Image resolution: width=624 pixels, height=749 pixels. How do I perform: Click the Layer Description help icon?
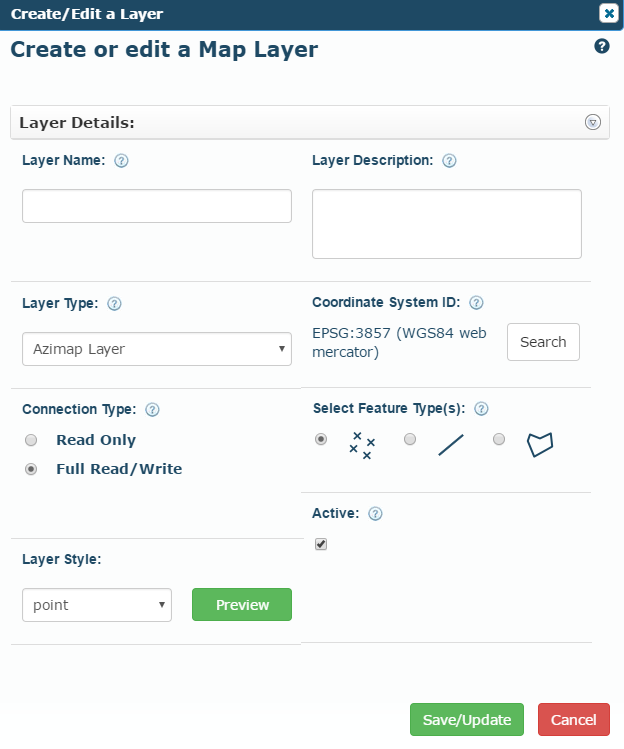click(449, 160)
